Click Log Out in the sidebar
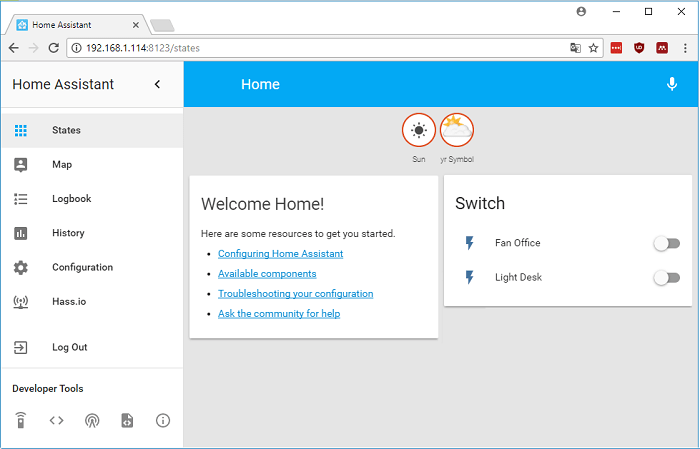Image resolution: width=700 pixels, height=449 pixels. tap(69, 348)
